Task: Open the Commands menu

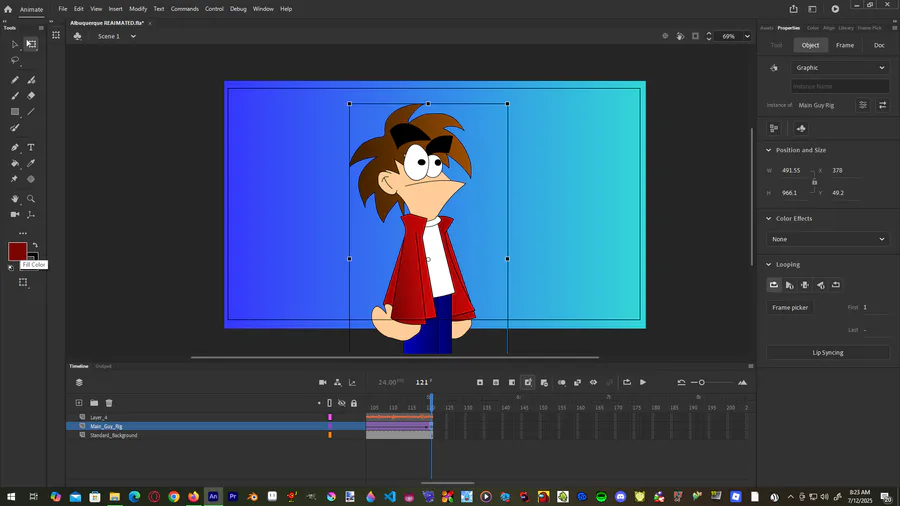Action: click(x=184, y=9)
